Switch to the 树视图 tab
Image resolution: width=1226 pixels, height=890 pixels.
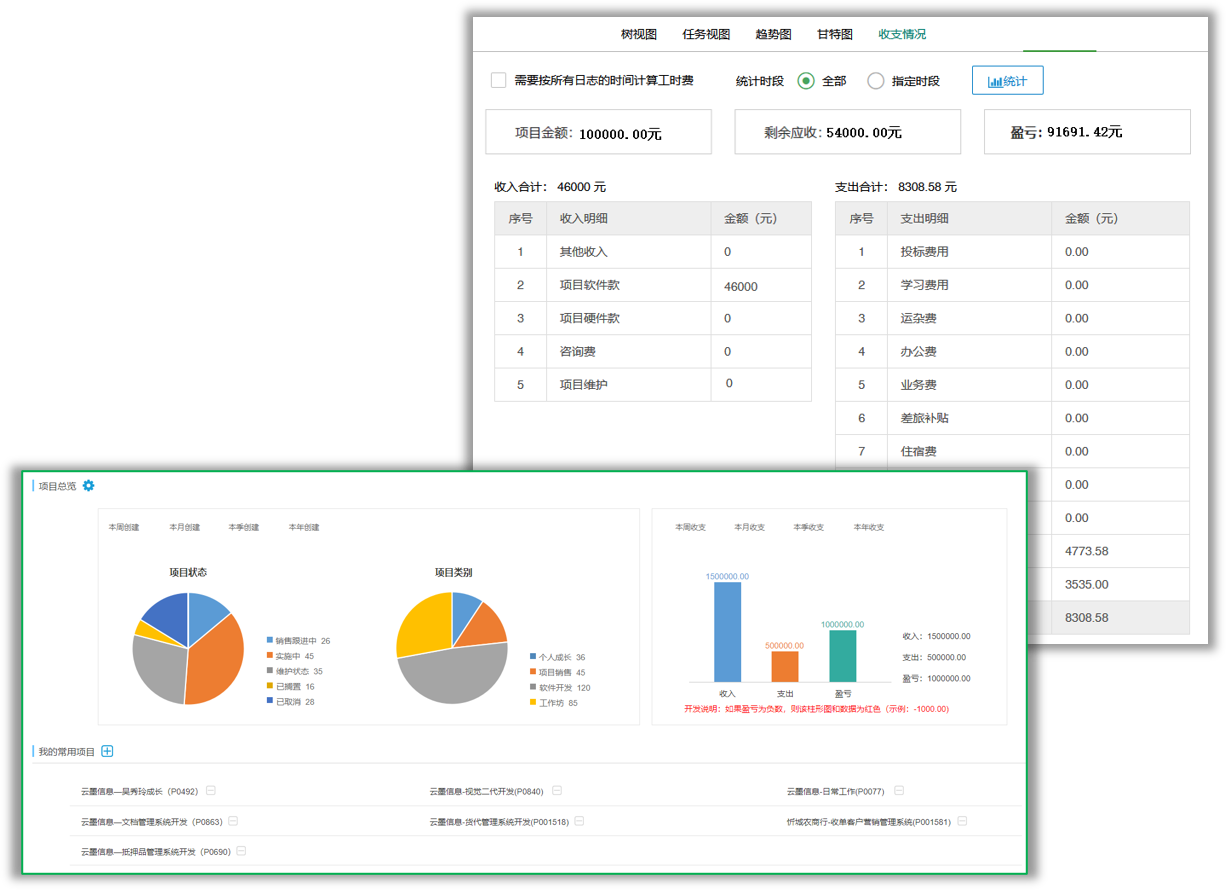638,34
